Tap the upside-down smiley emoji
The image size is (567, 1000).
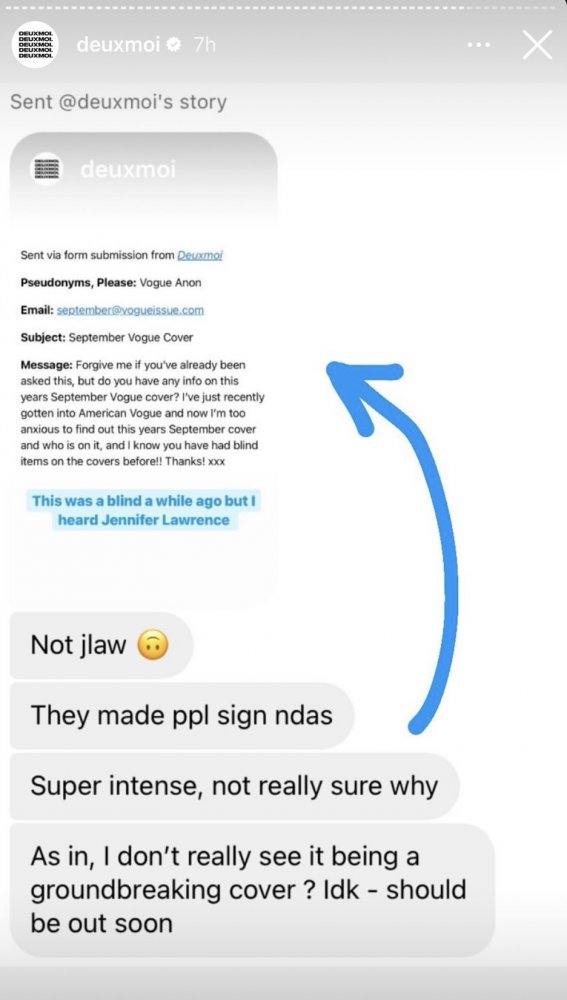[x=153, y=645]
